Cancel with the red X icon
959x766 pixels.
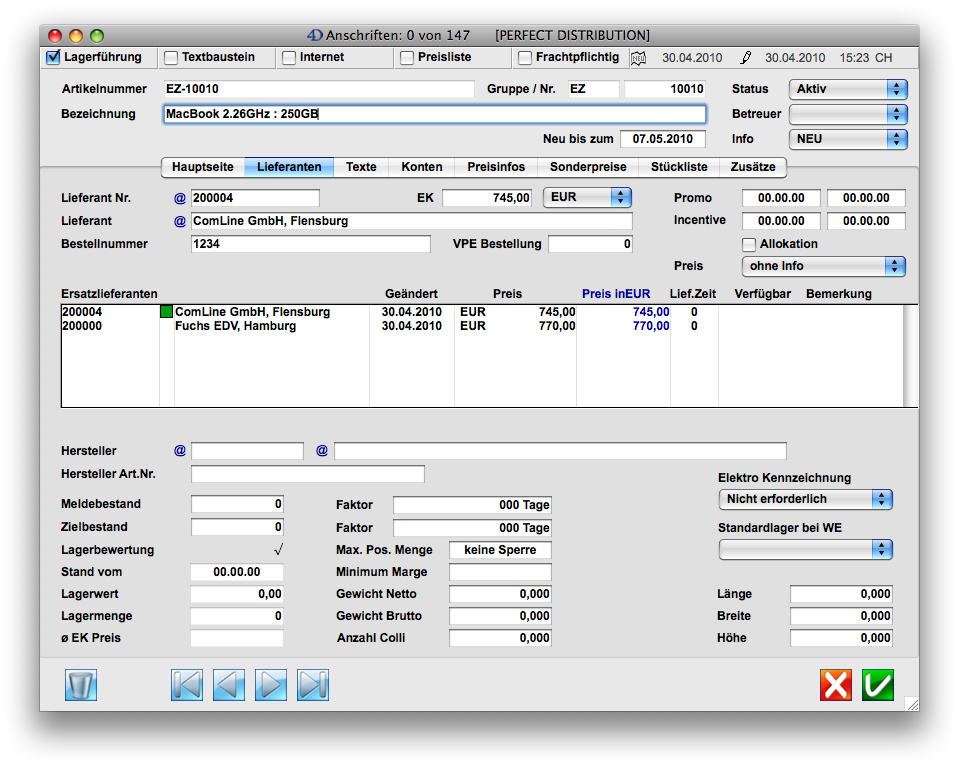836,685
